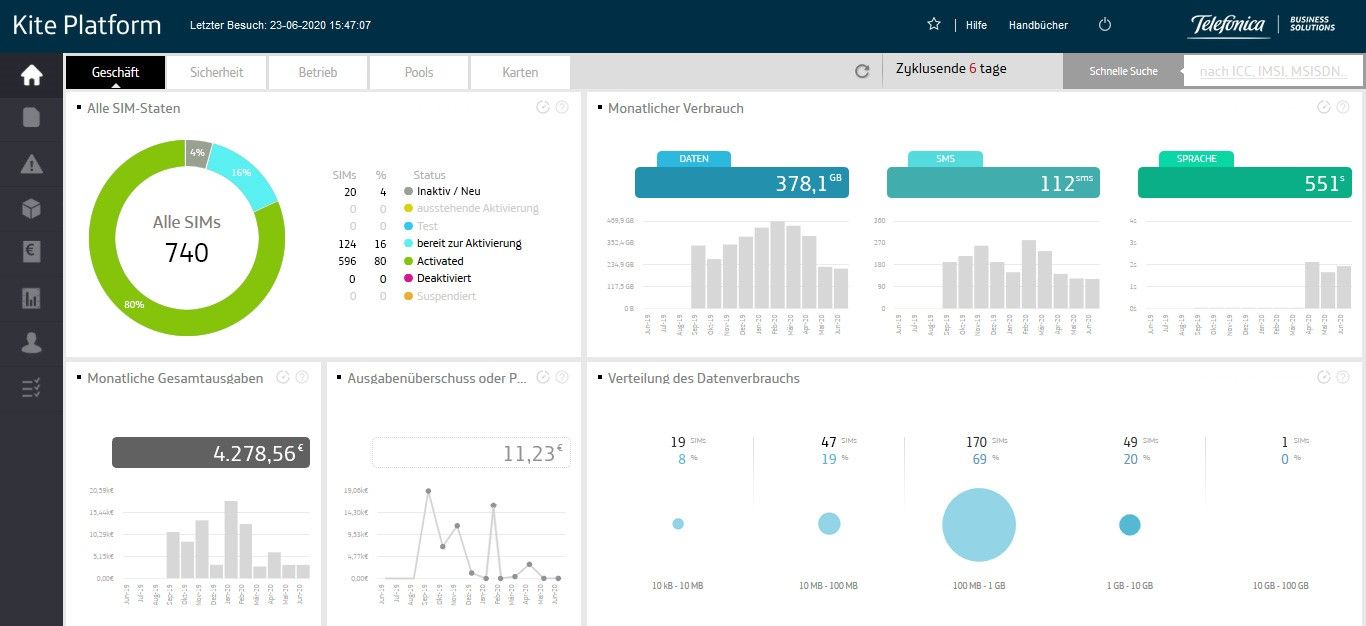
Task: Click the power logout icon
Action: click(1105, 25)
